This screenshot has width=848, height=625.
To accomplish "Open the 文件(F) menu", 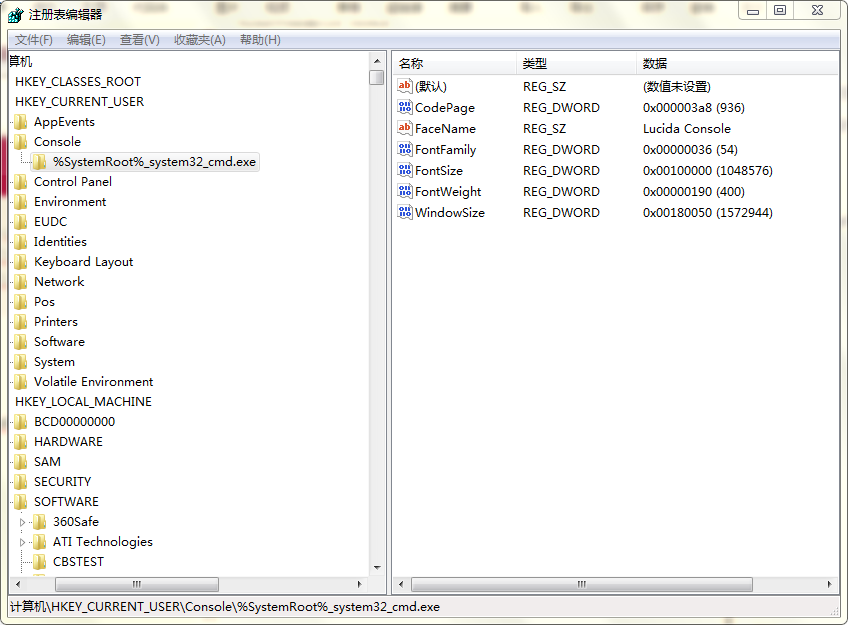I will click(x=34, y=39).
